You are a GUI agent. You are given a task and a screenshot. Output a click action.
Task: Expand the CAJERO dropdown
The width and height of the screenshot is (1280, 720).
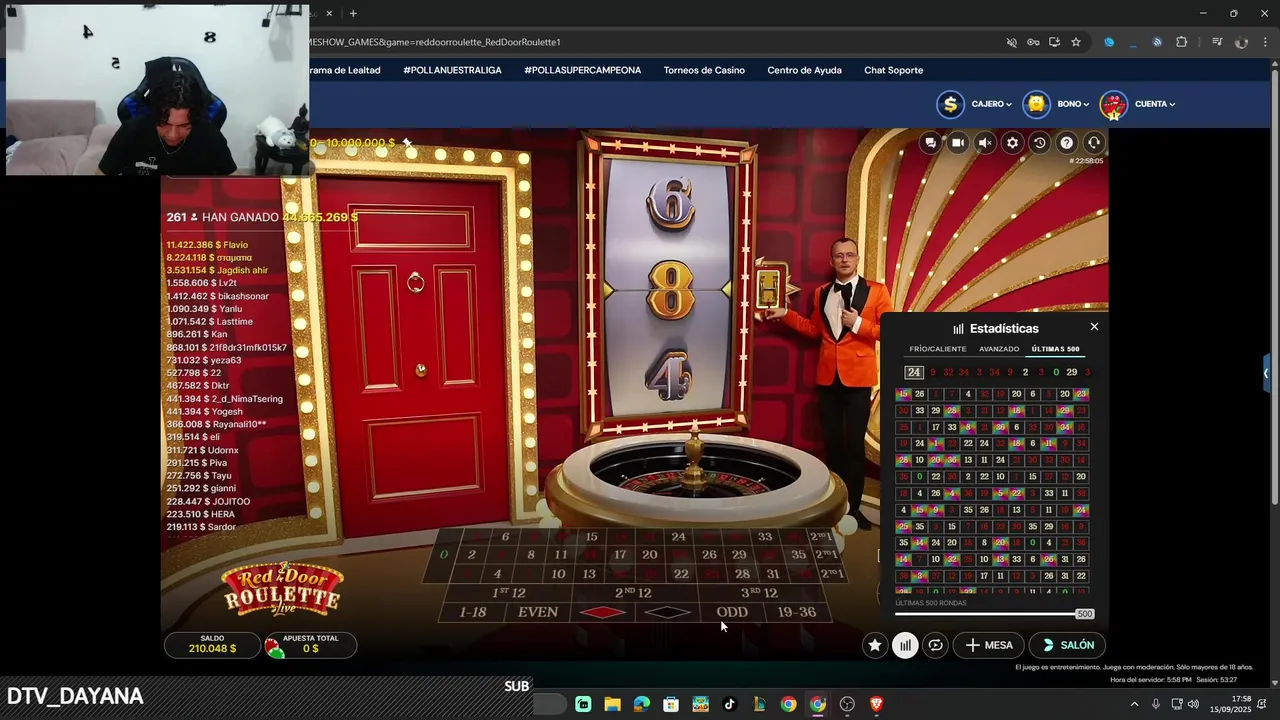[991, 104]
